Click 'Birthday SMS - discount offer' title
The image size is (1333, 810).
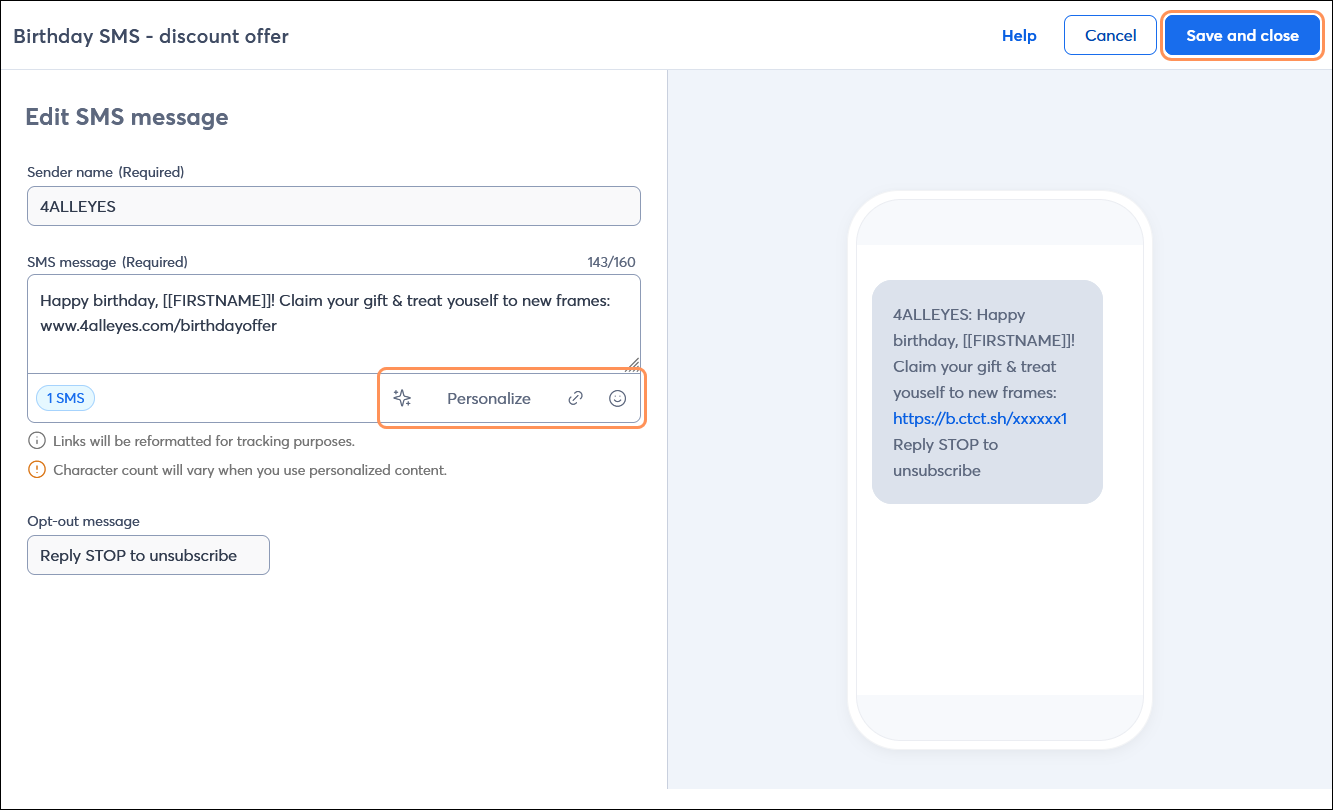tap(151, 36)
